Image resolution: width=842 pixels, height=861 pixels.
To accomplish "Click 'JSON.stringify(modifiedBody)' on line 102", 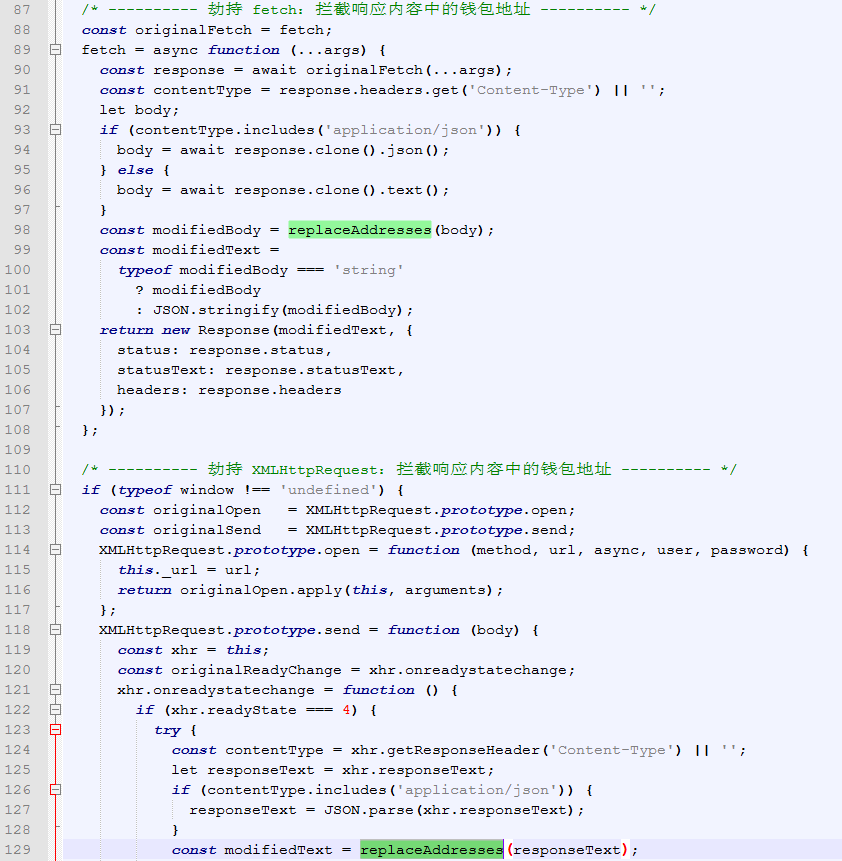I will coord(279,310).
